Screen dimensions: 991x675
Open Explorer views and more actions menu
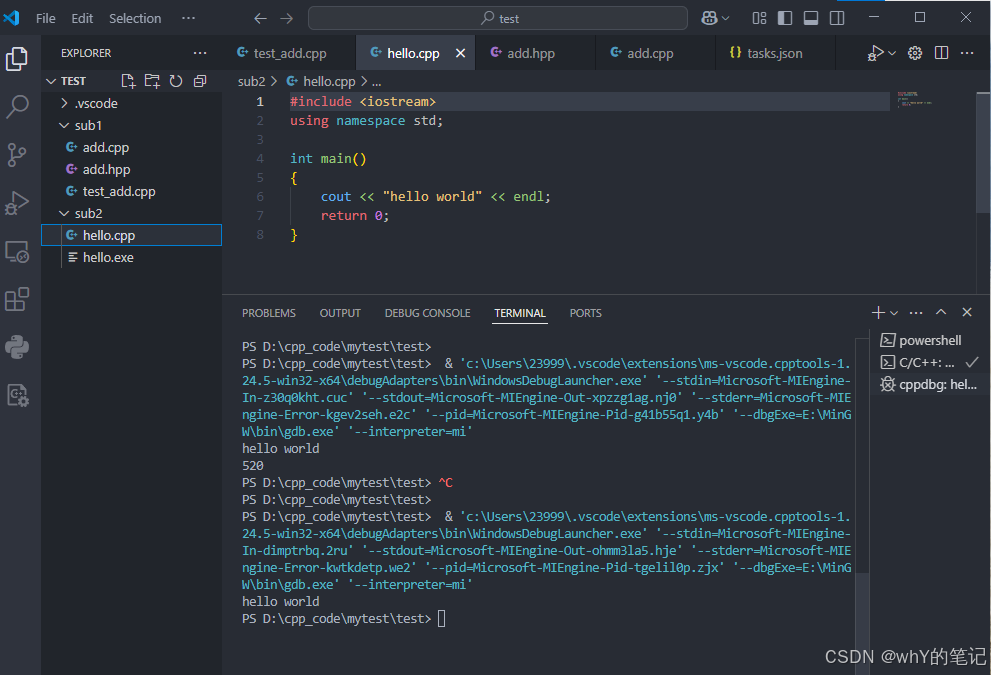click(x=200, y=53)
